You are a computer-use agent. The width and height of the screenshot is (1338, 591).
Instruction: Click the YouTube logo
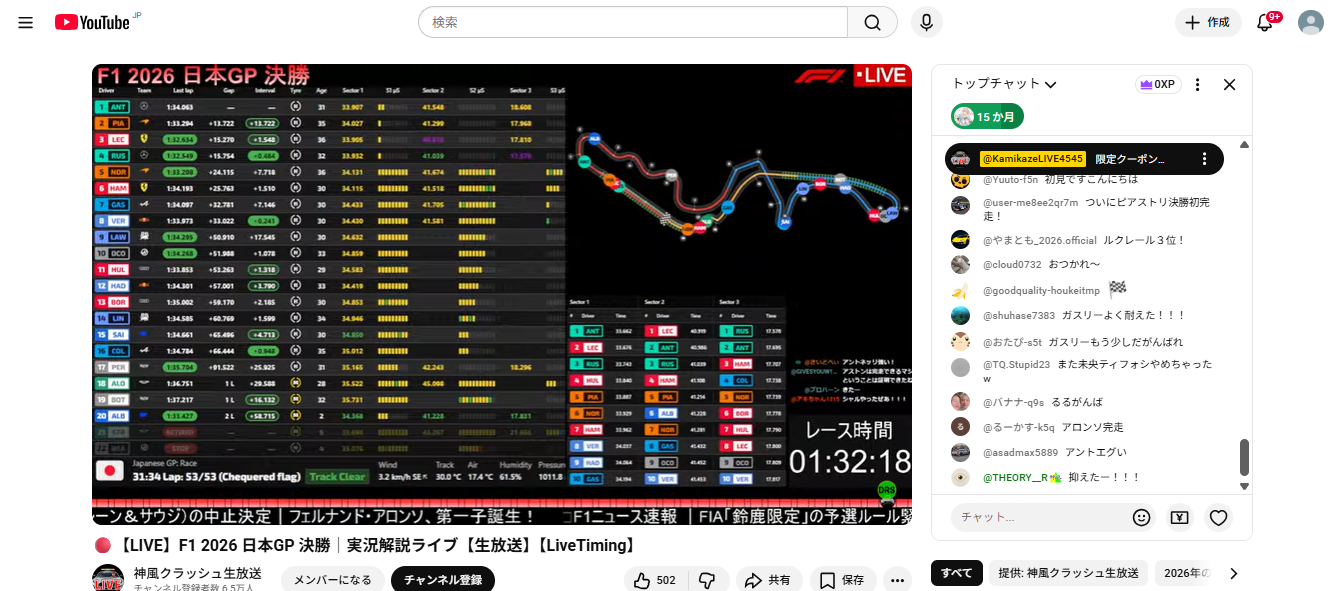click(93, 22)
